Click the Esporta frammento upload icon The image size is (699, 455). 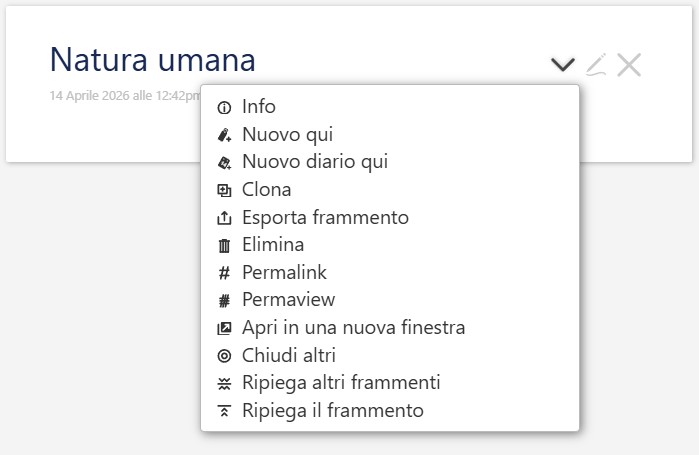[x=224, y=218]
